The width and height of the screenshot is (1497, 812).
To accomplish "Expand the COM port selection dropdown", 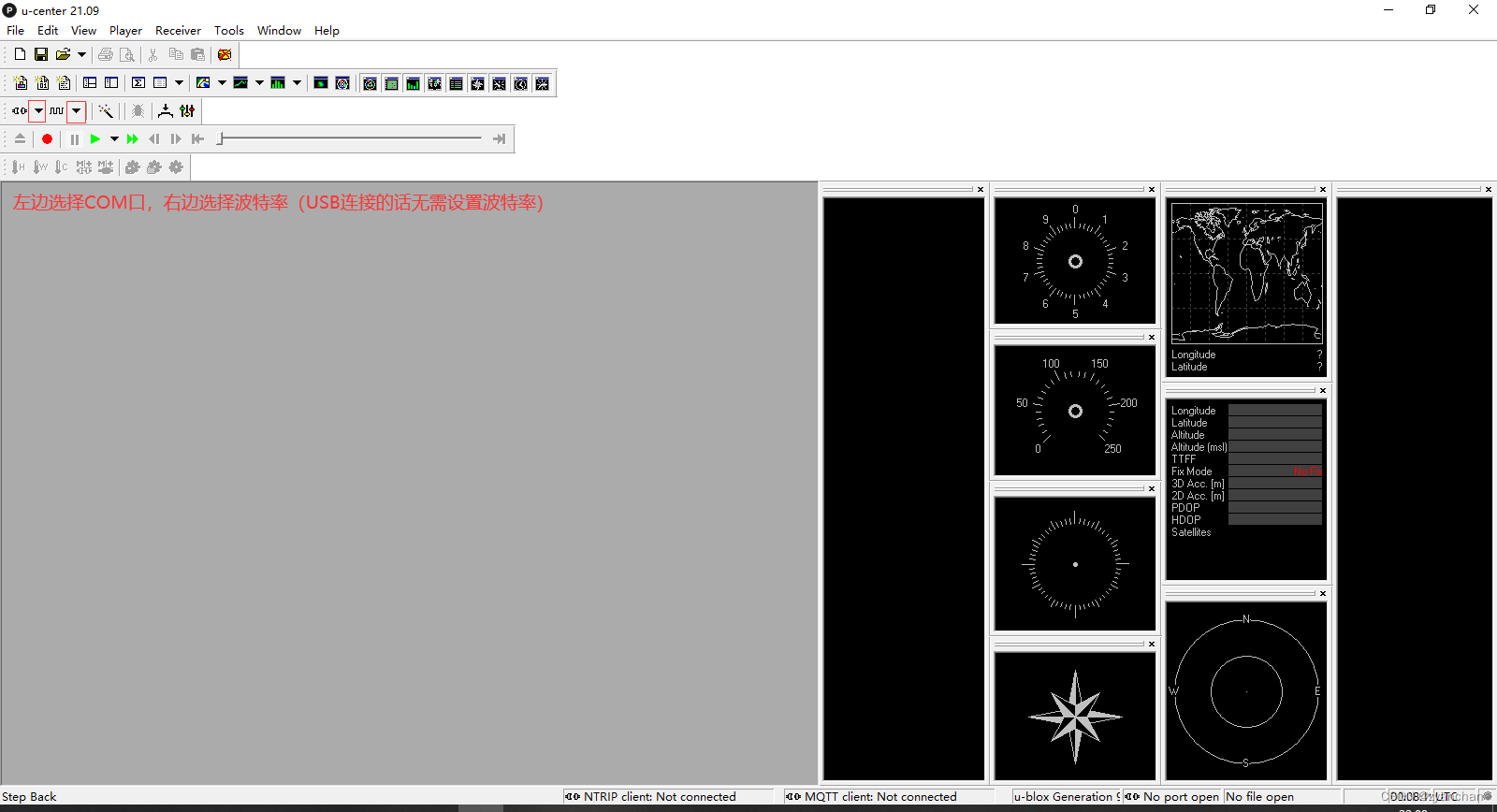I will click(x=38, y=111).
